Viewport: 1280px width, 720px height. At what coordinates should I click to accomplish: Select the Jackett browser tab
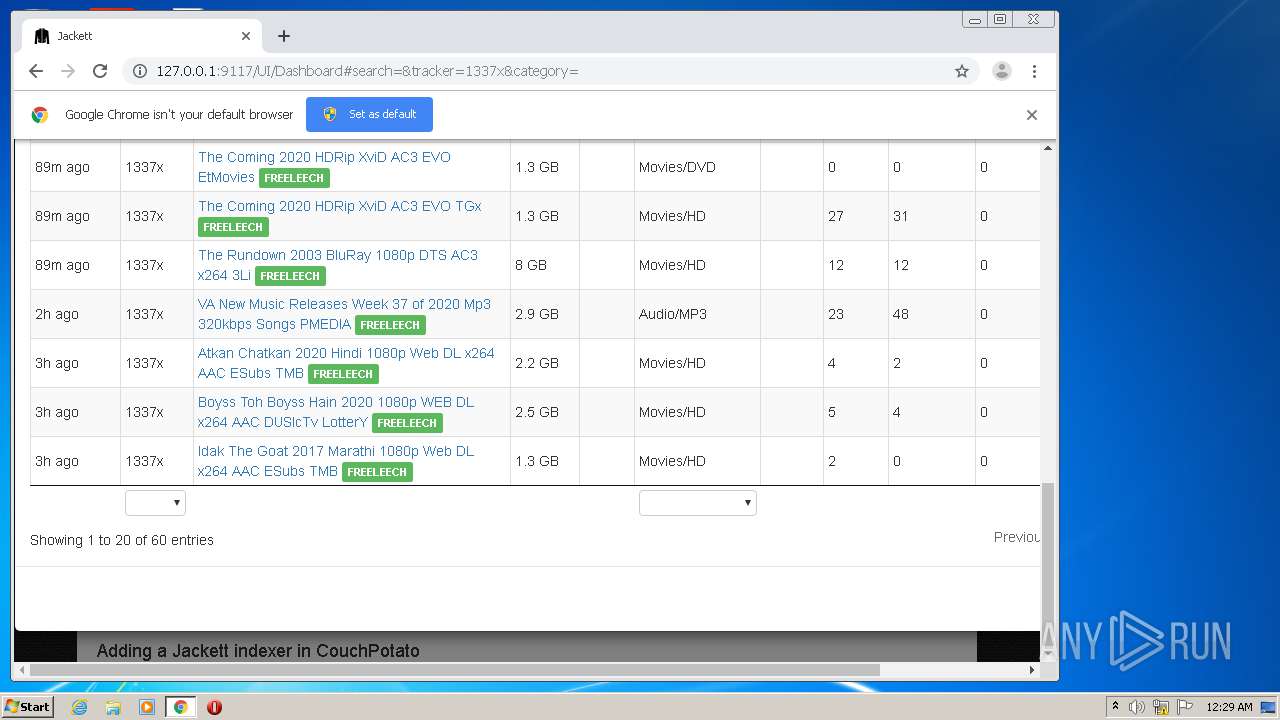pos(143,36)
